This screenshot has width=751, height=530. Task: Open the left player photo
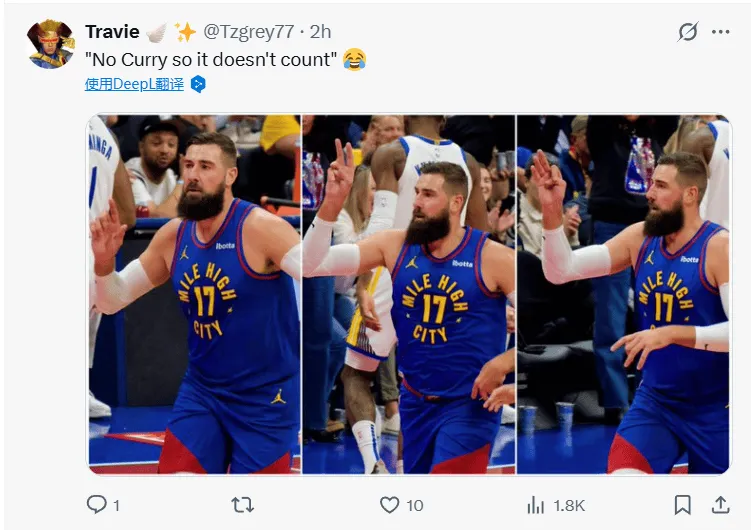pyautogui.click(x=194, y=294)
